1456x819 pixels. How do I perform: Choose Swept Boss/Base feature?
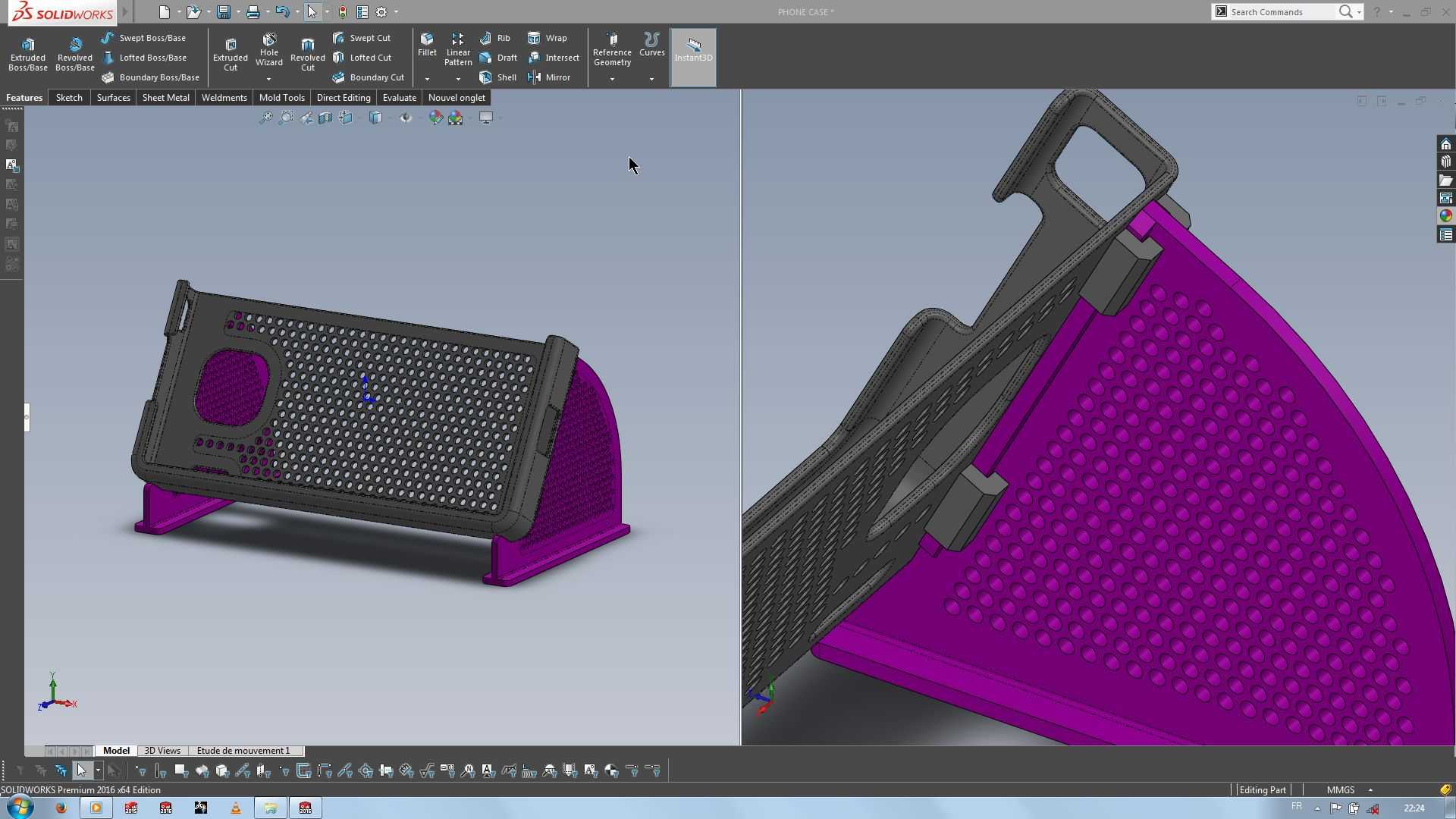143,38
